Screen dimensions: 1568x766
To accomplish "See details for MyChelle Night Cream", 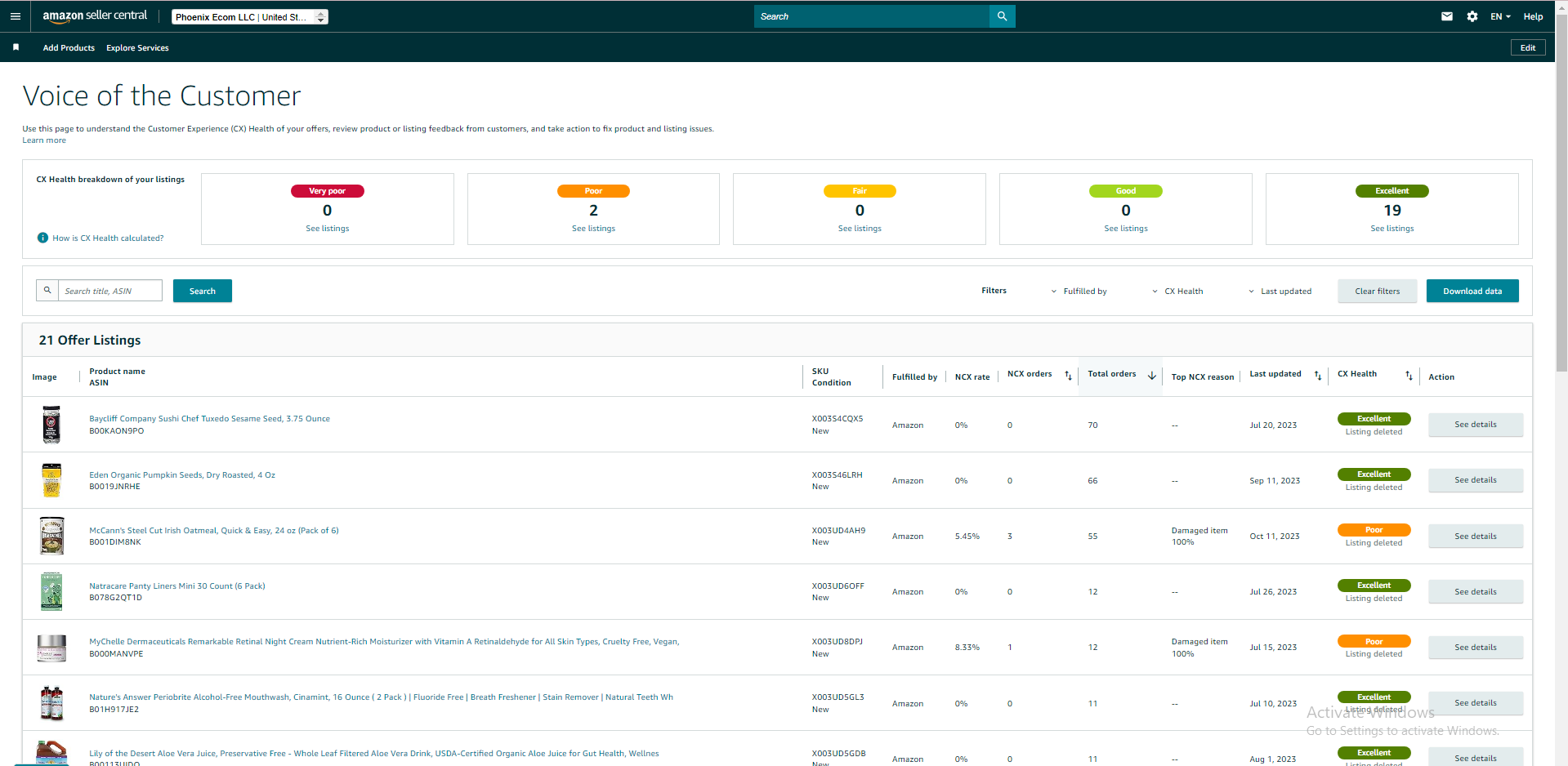I will click(x=1476, y=648).
